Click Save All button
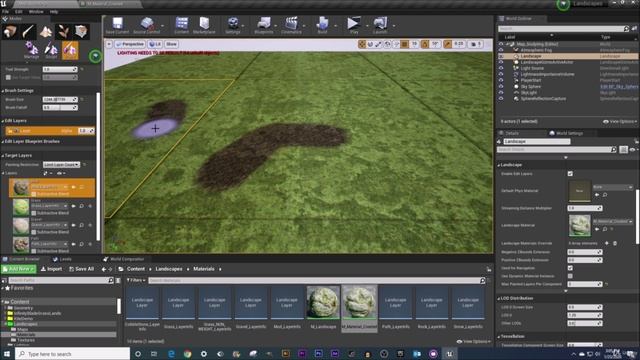 coord(81,269)
